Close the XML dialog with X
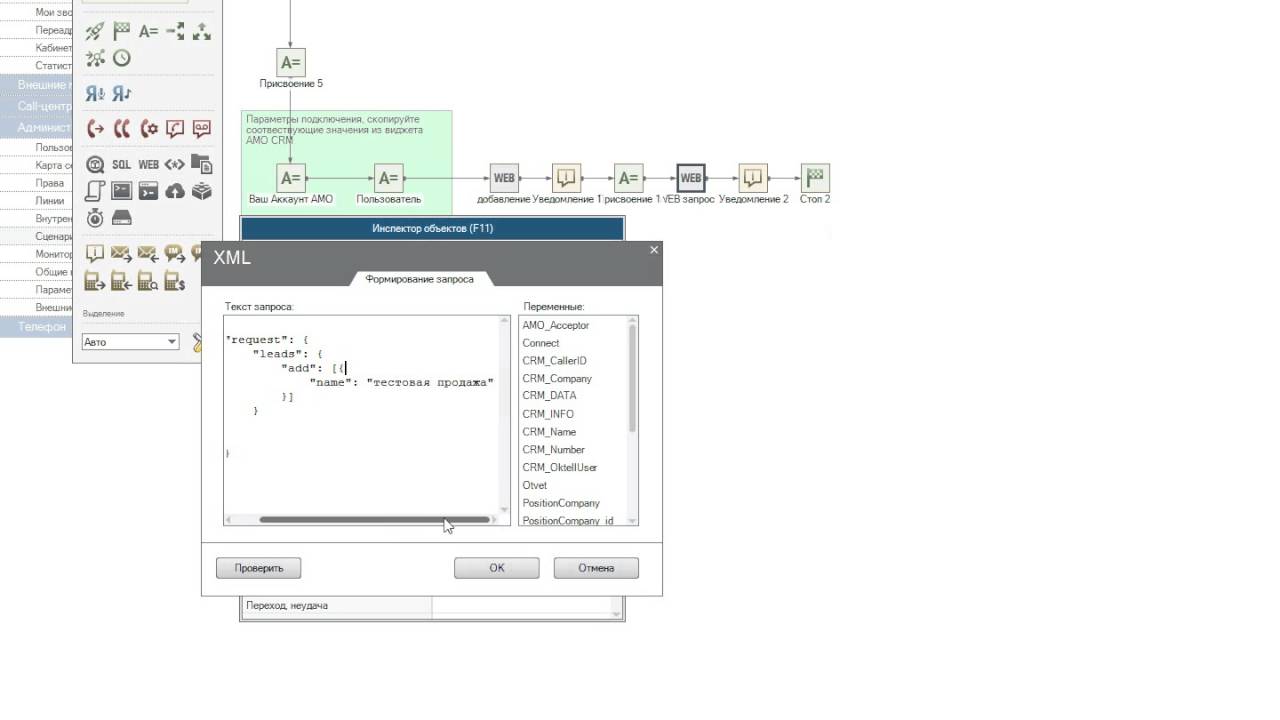The height and width of the screenshot is (720, 1280). tap(654, 250)
